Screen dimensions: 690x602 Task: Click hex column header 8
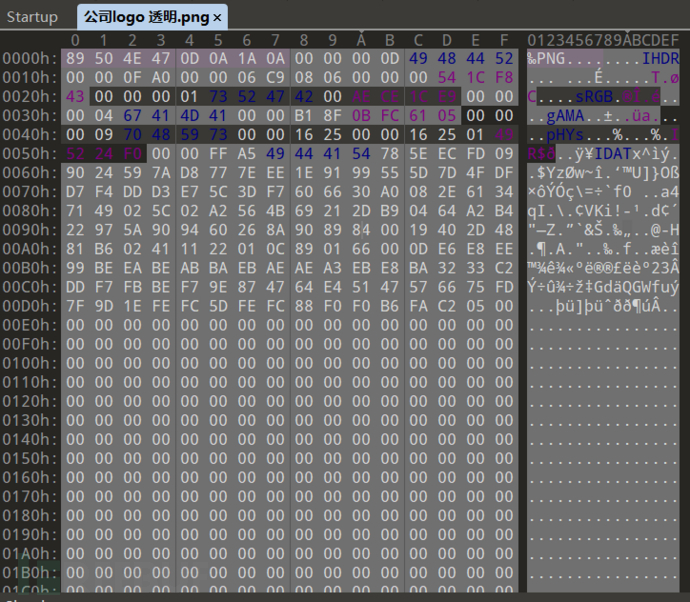click(304, 39)
